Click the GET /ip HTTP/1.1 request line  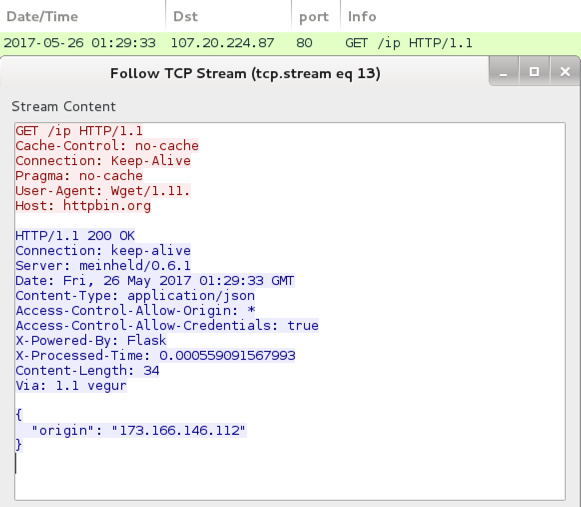[x=79, y=131]
